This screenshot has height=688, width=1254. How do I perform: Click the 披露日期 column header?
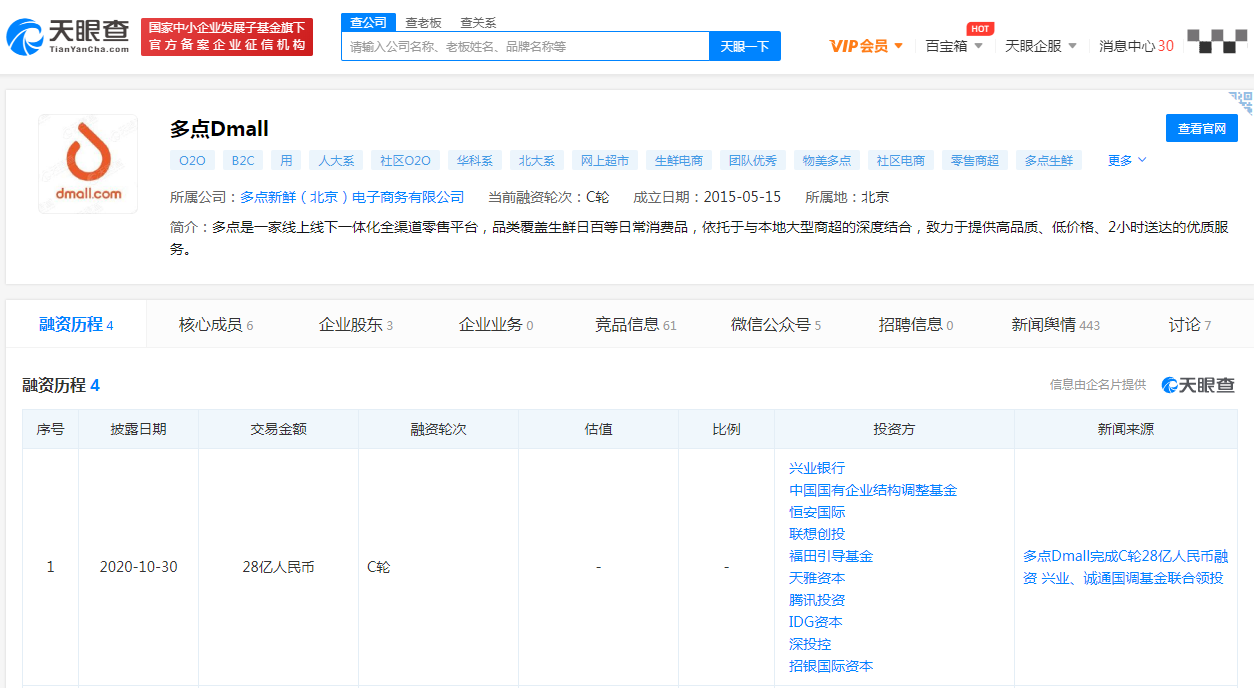138,429
